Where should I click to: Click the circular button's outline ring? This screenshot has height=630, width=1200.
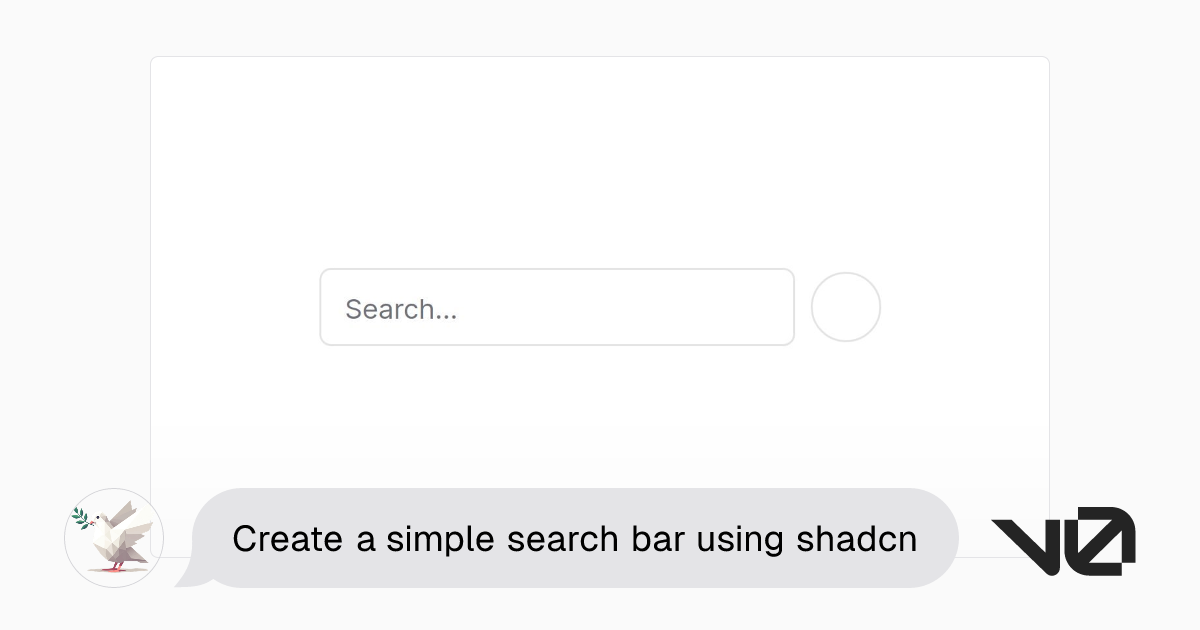click(x=846, y=275)
